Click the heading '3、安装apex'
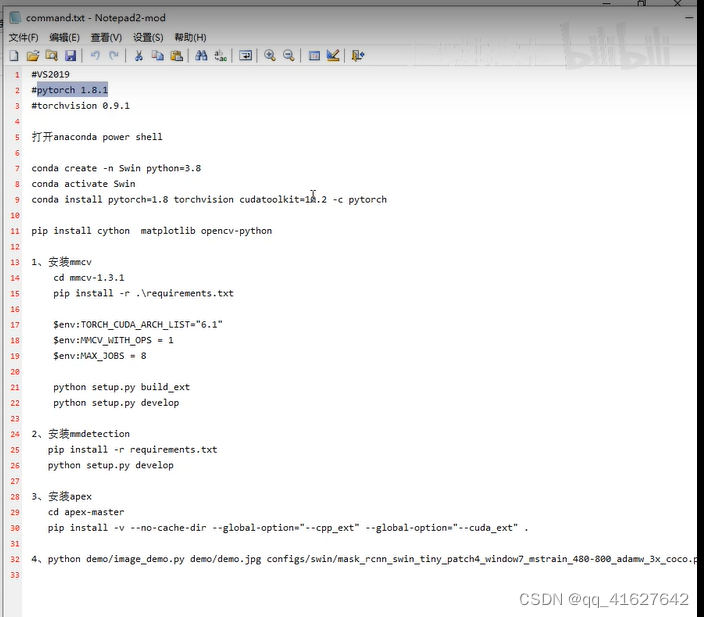Image resolution: width=704 pixels, height=617 pixels. [x=62, y=497]
